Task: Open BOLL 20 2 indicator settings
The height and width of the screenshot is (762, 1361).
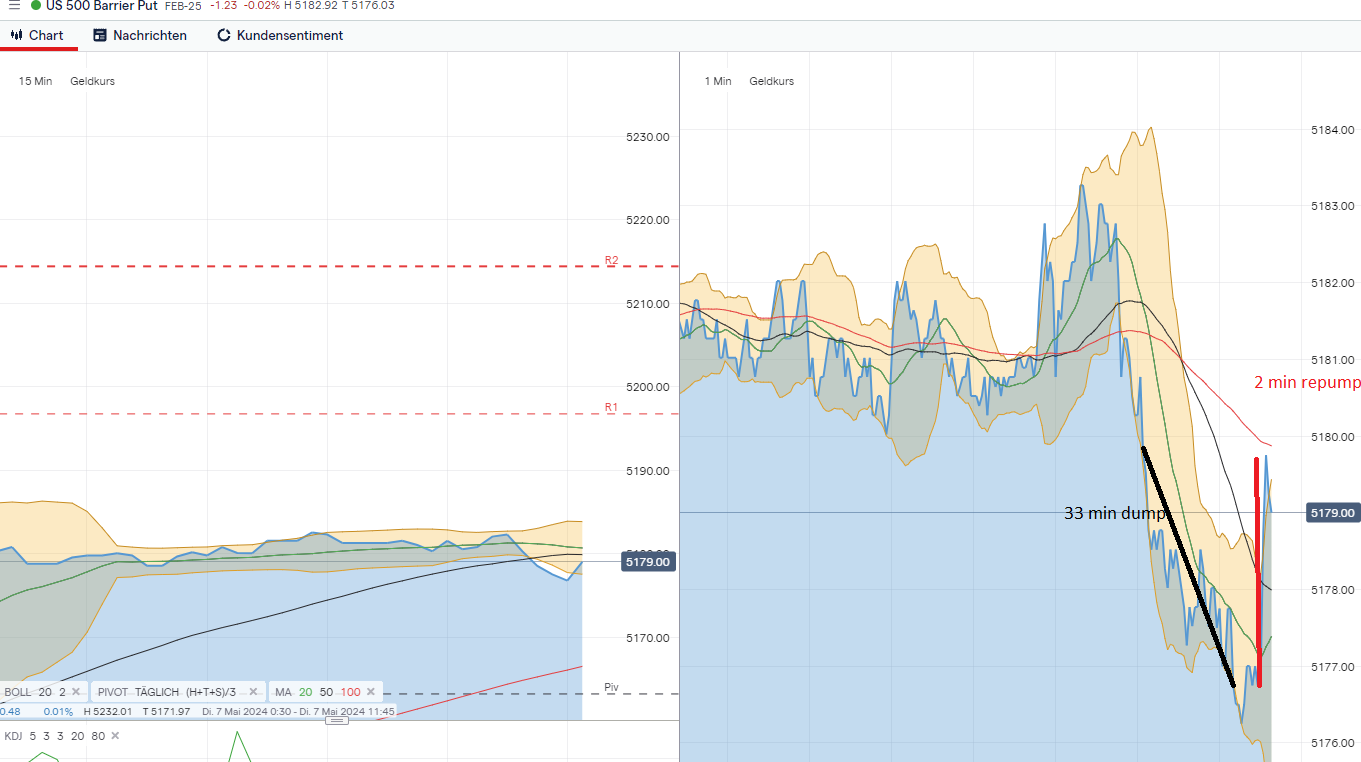Action: [x=35, y=692]
